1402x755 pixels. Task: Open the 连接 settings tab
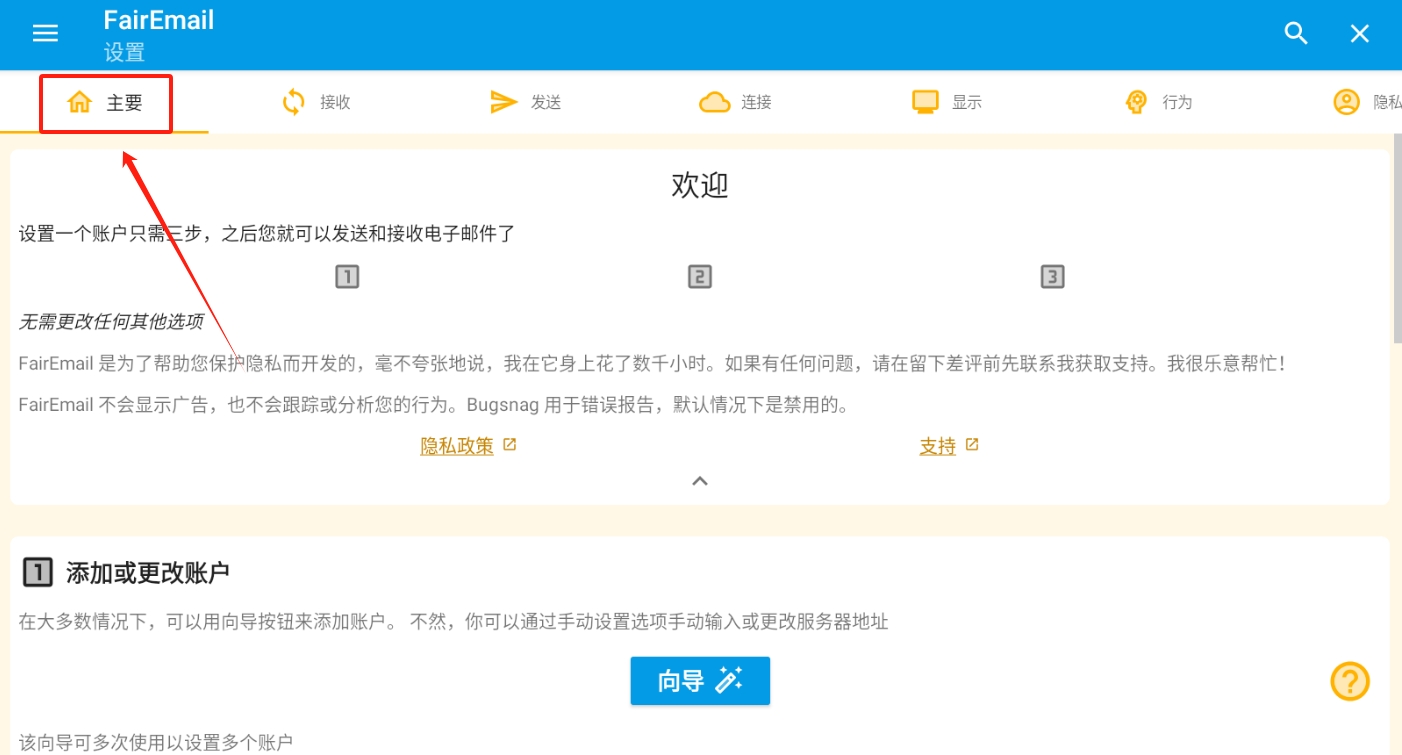(x=735, y=102)
